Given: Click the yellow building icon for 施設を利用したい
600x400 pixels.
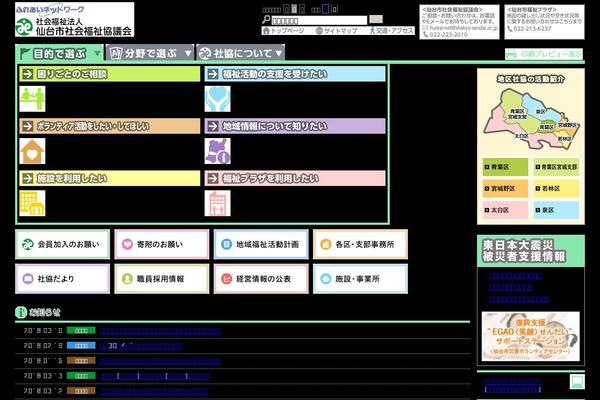Looking at the screenshot, I should pos(32,203).
